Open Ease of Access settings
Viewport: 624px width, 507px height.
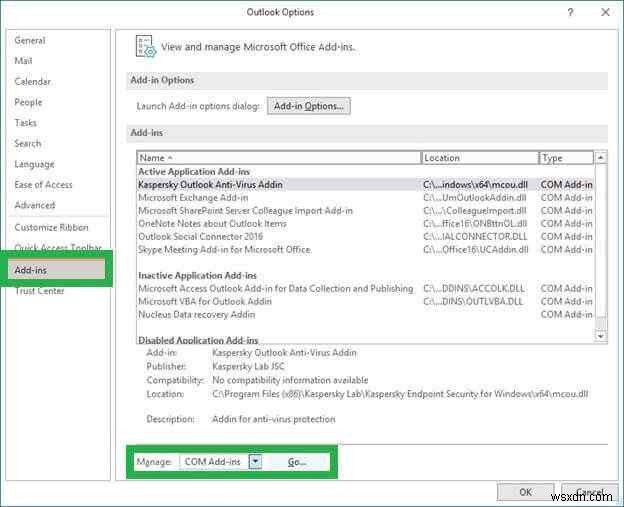43,185
